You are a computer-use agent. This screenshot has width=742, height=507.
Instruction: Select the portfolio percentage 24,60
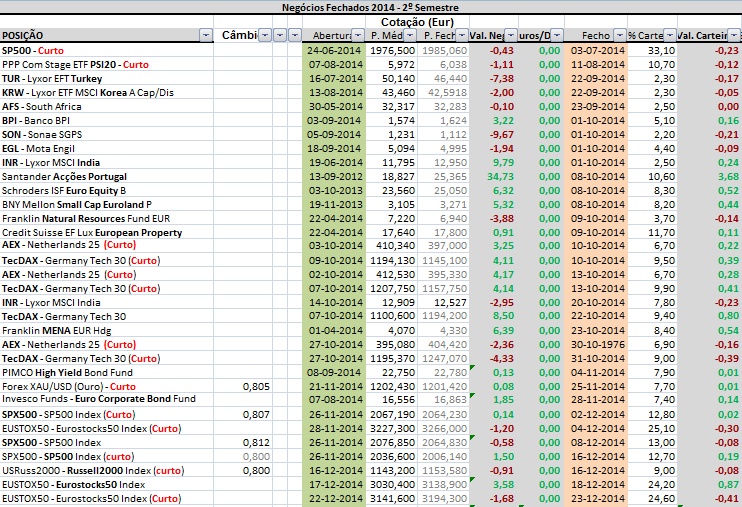point(653,498)
